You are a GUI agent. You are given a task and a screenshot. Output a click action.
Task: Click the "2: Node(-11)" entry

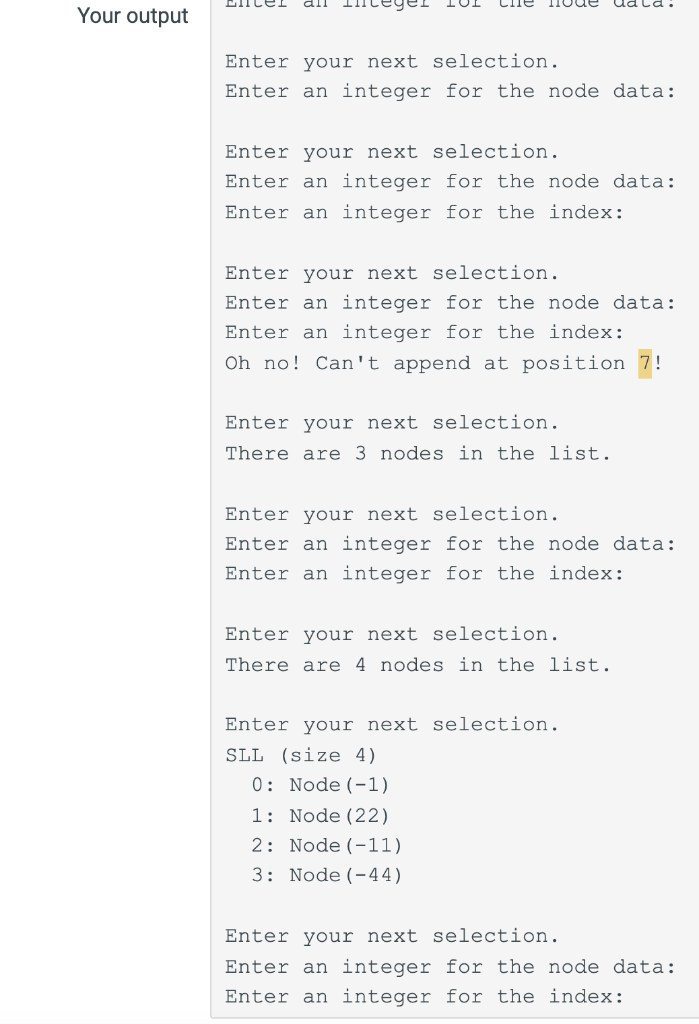(x=327, y=846)
